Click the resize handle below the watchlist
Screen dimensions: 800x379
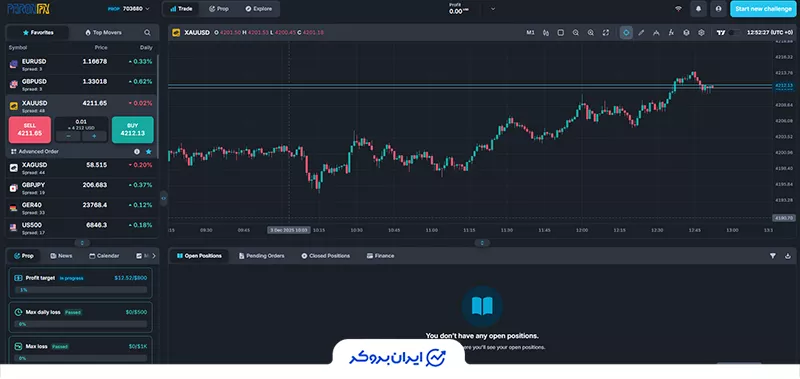click(x=82, y=243)
